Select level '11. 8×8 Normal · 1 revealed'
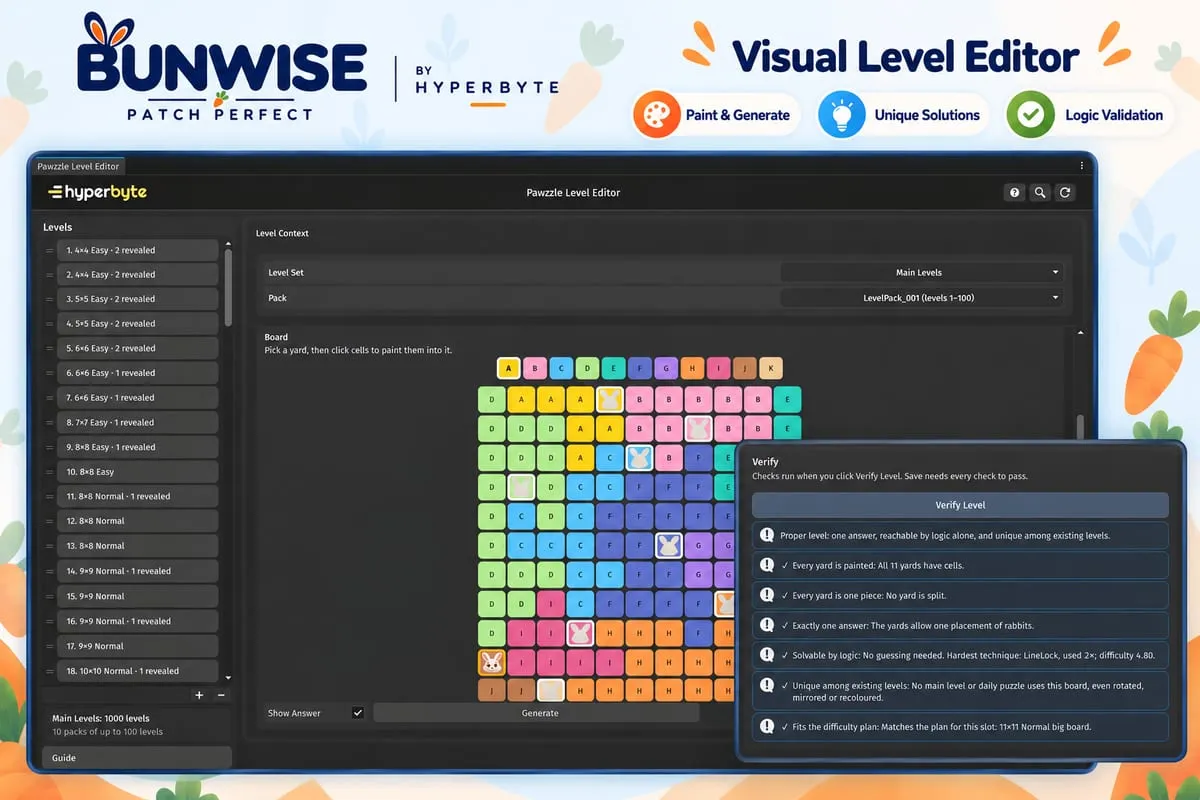 point(138,496)
